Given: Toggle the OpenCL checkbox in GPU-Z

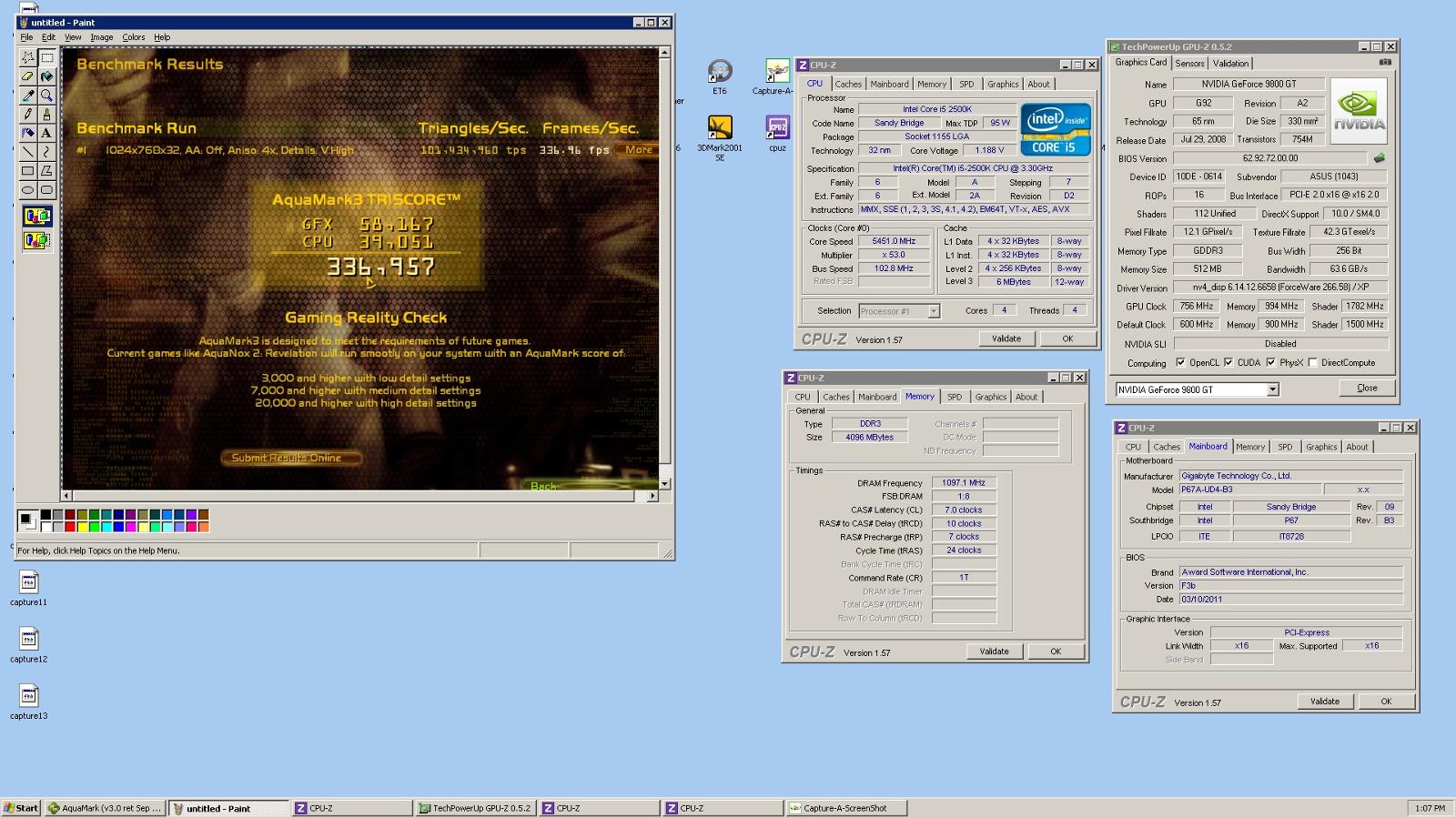Looking at the screenshot, I should [x=1180, y=362].
